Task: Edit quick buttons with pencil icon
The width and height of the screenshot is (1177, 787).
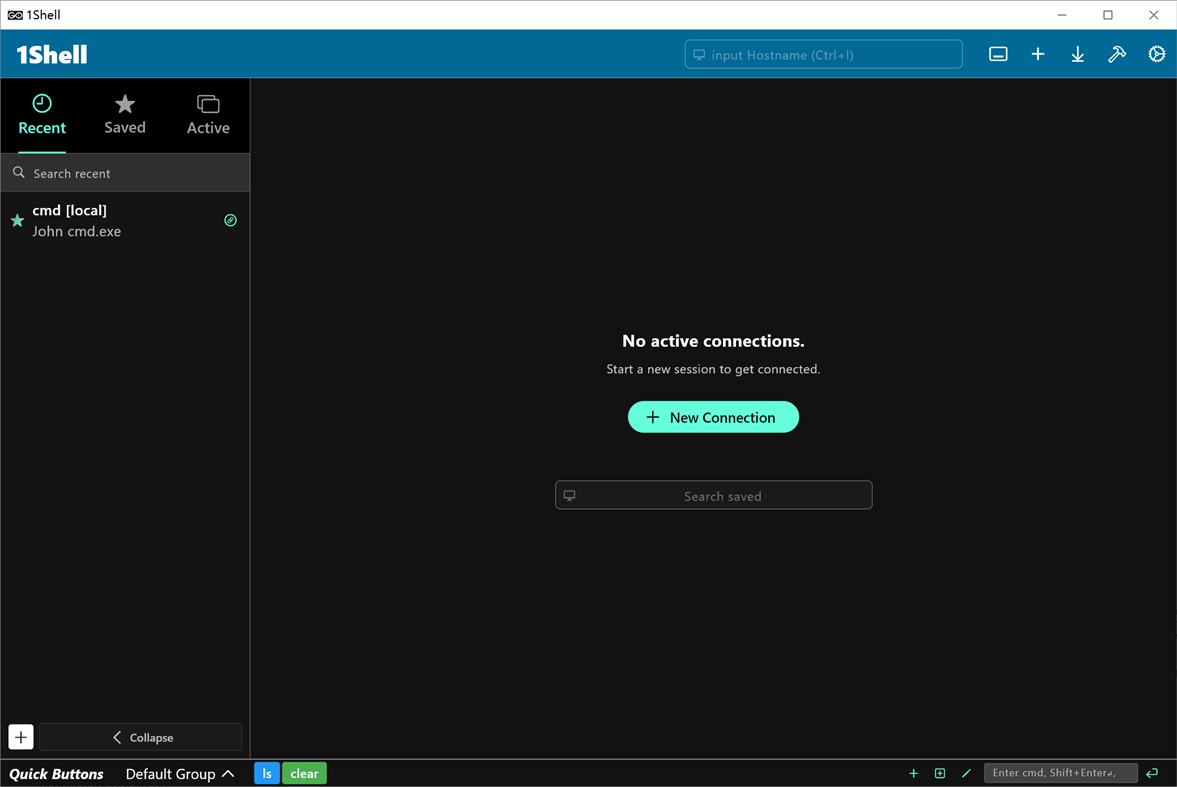Action: [x=966, y=773]
